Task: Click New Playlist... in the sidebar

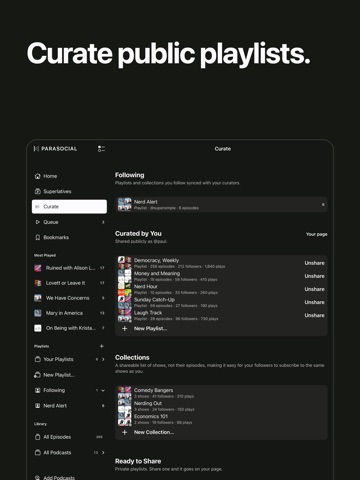Action: click(x=69, y=375)
